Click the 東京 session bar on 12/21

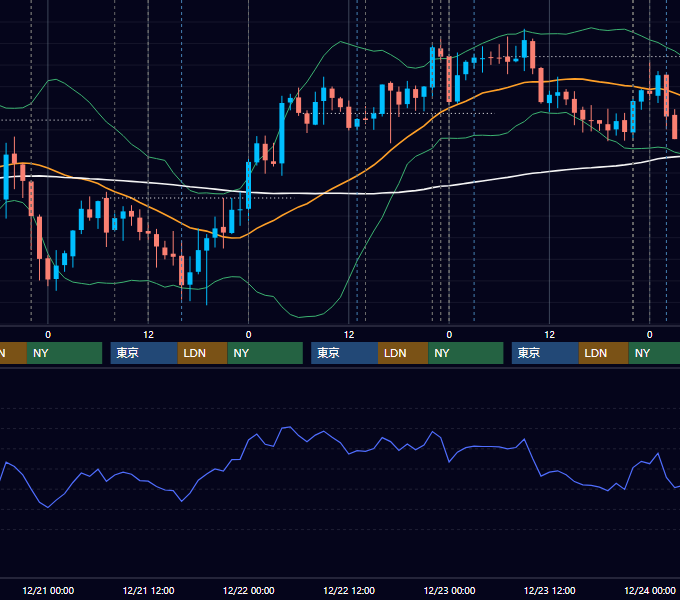144,353
